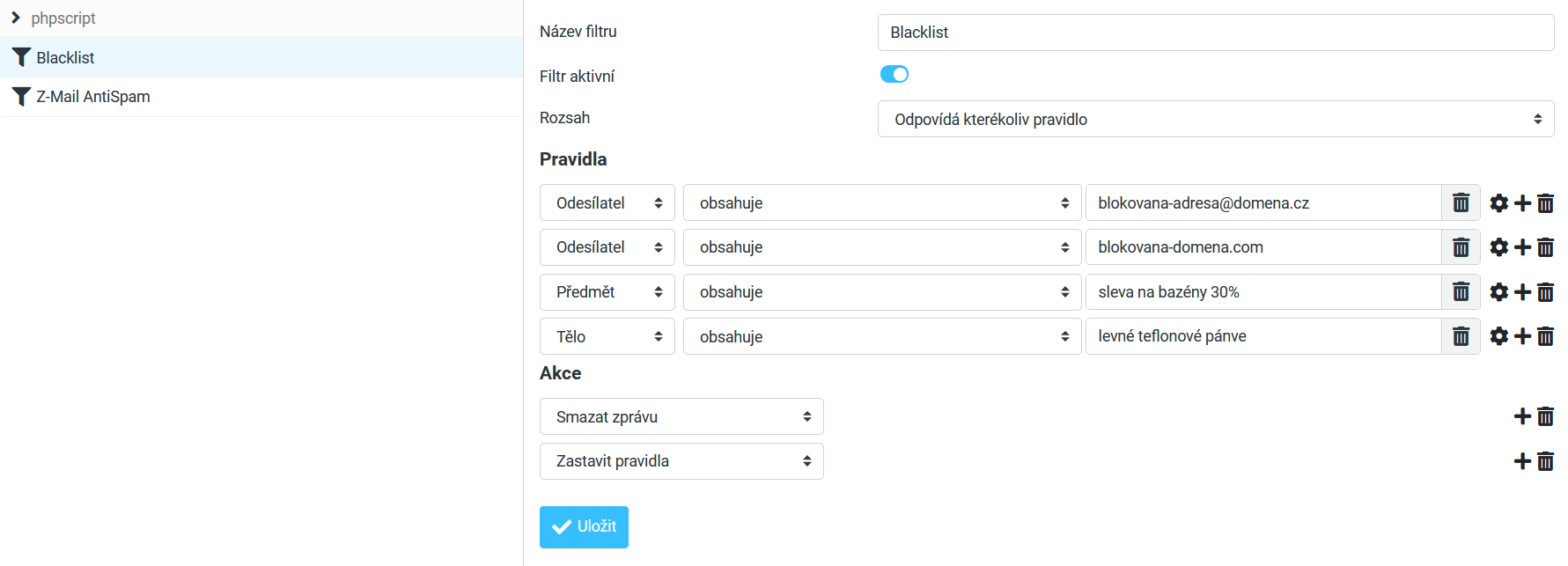Add rule after the Předmět row via plus
1568x566 pixels.
coord(1522,292)
